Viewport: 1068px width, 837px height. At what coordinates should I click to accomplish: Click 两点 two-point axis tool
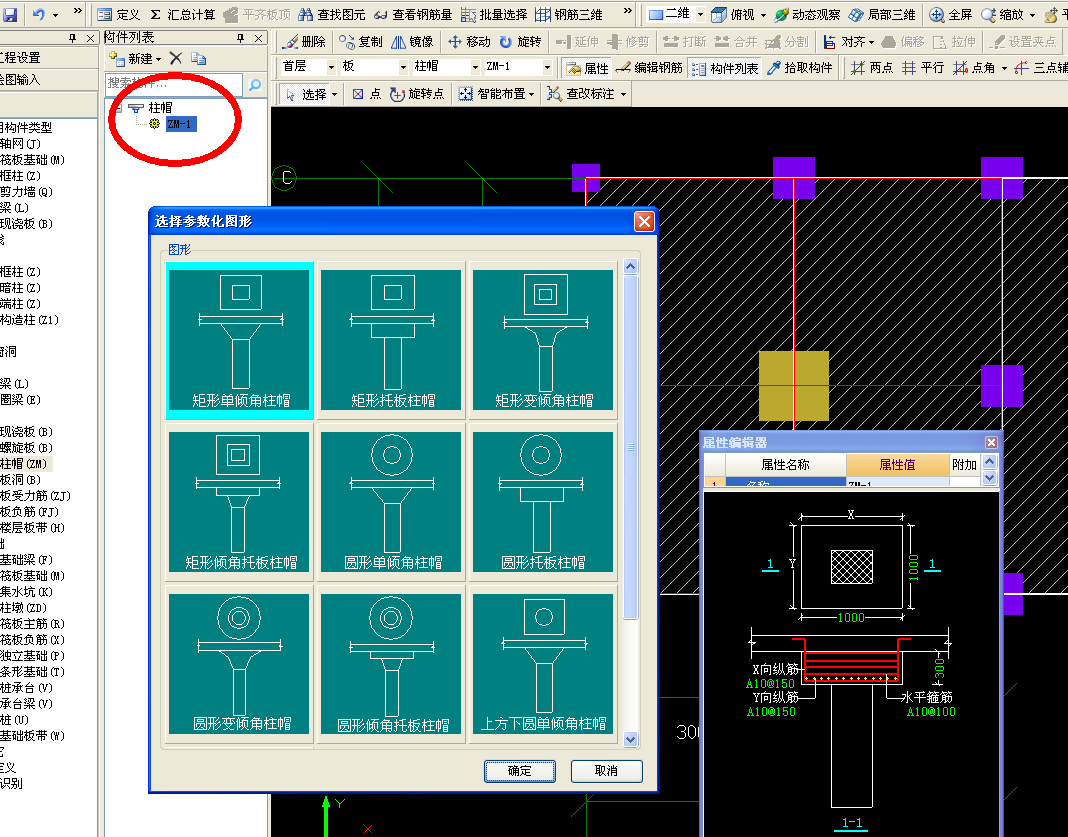(871, 67)
